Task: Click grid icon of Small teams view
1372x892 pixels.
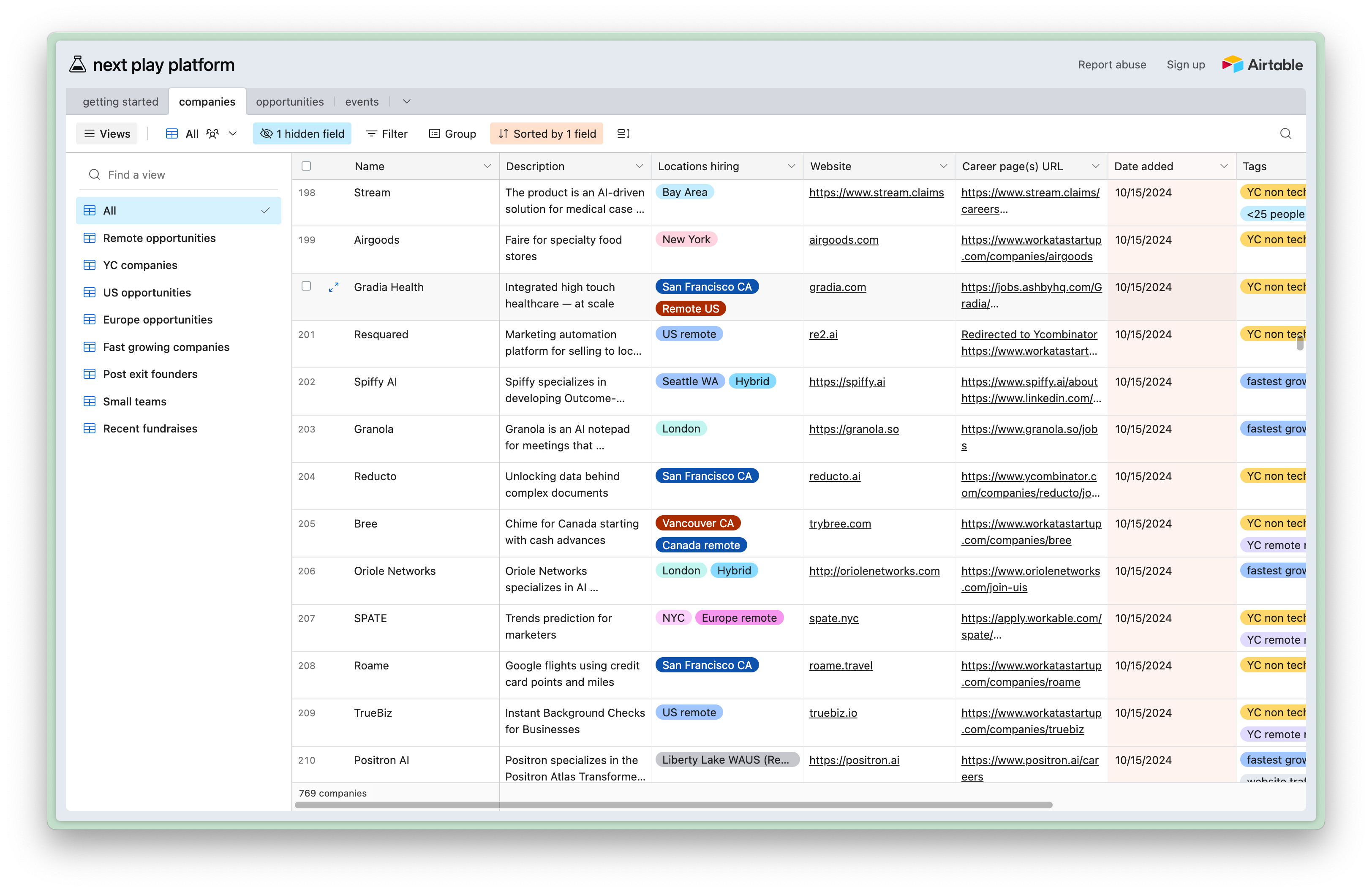Action: coord(90,402)
